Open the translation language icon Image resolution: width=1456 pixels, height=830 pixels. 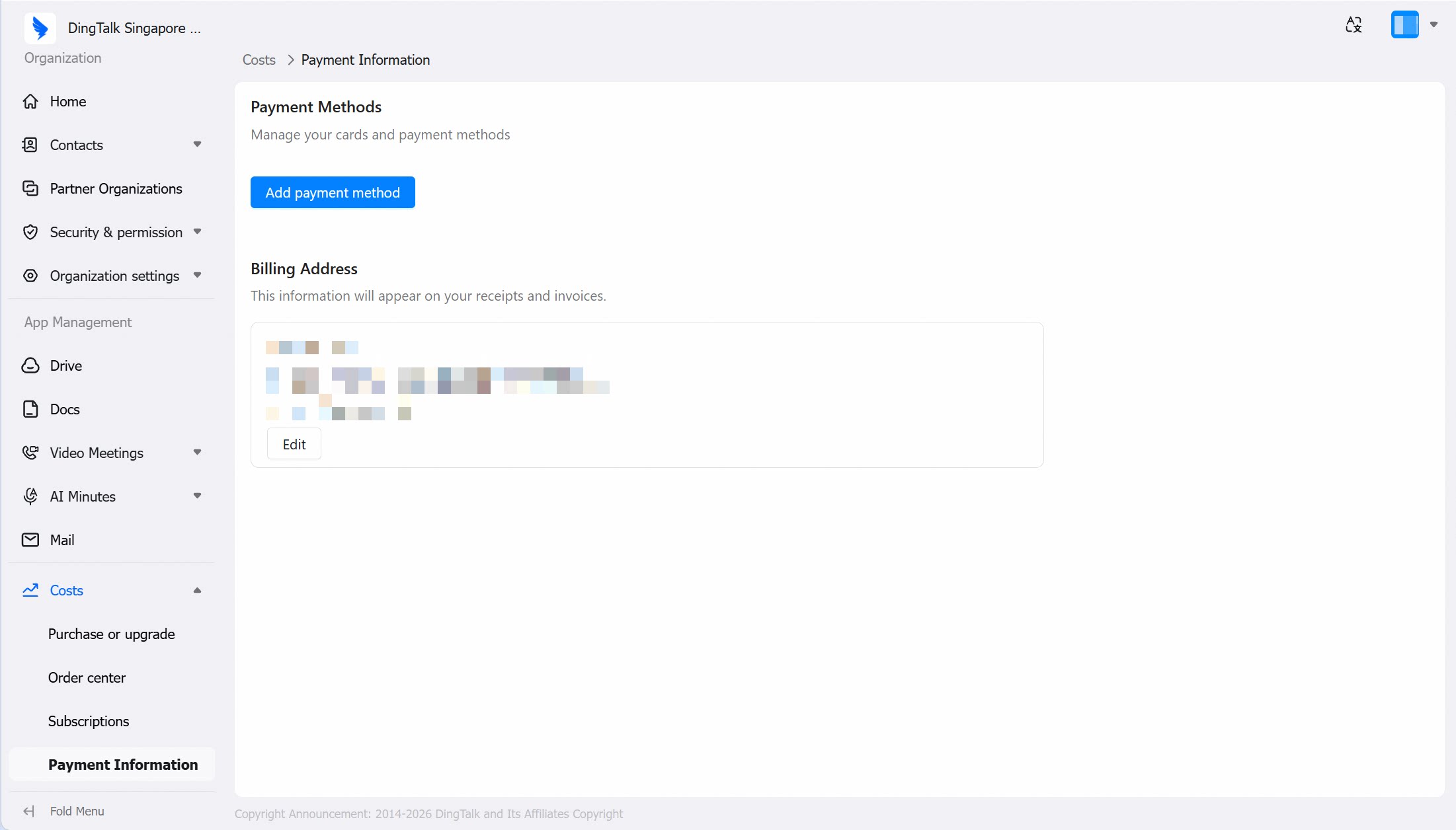click(1354, 25)
